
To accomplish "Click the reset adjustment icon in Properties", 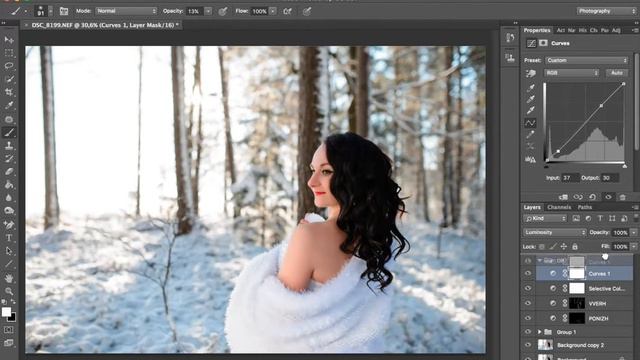I will (593, 197).
